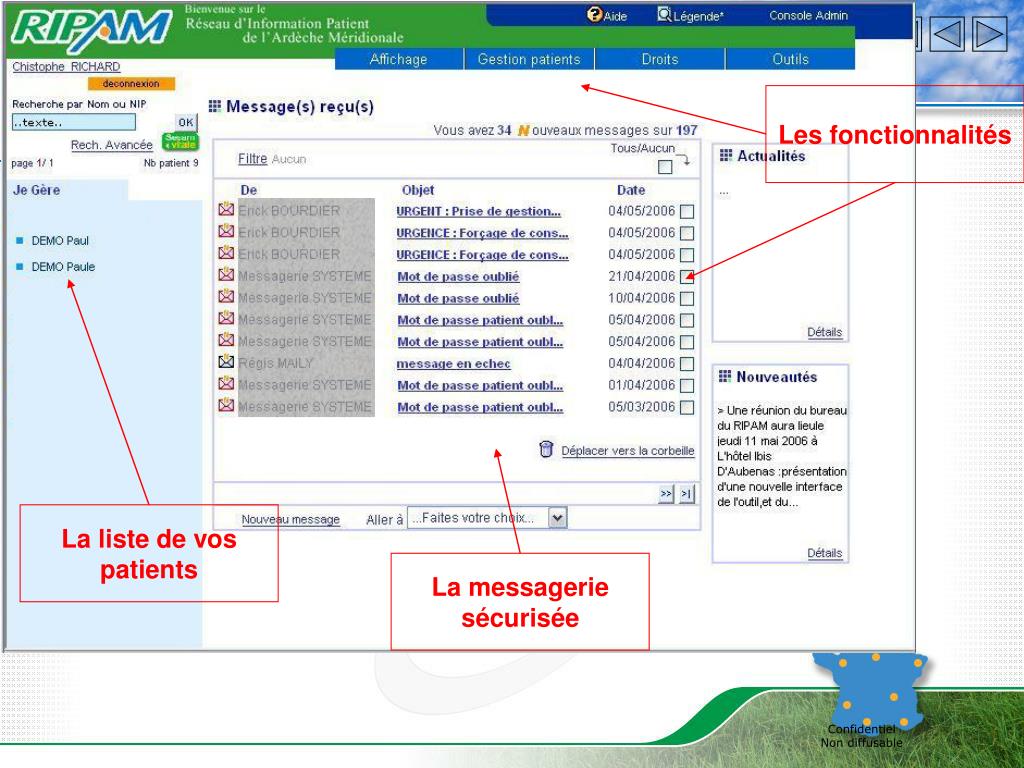1024x768 pixels.
Task: Click blue bullet beside DEMO Paul
Action: coord(20,241)
